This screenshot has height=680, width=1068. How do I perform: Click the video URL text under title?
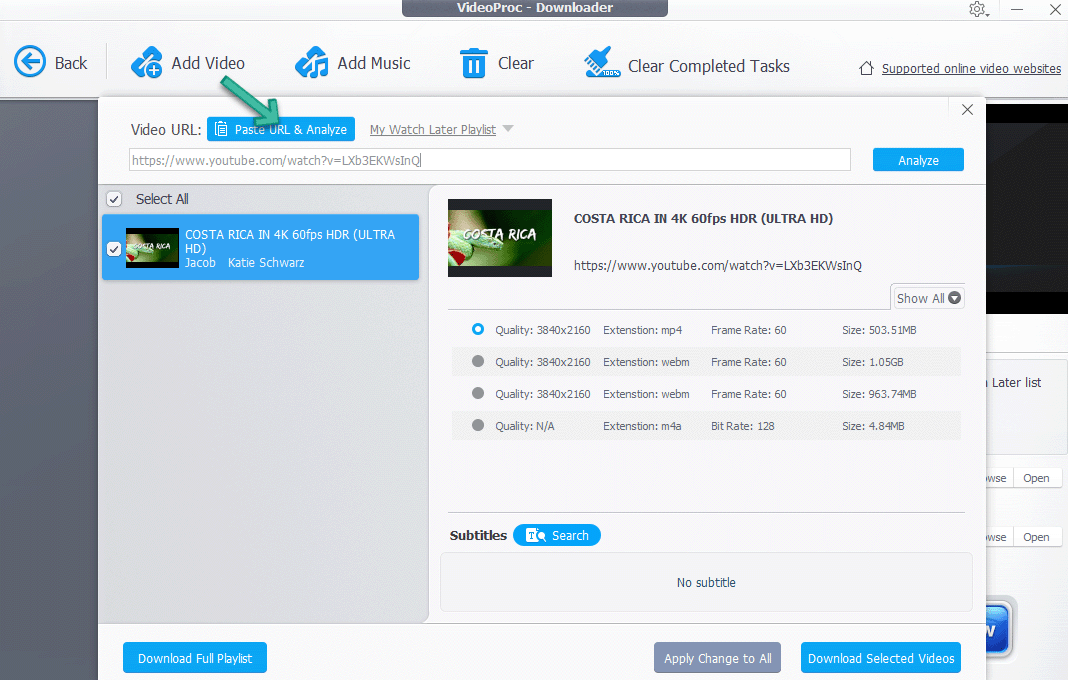pyautogui.click(x=717, y=265)
